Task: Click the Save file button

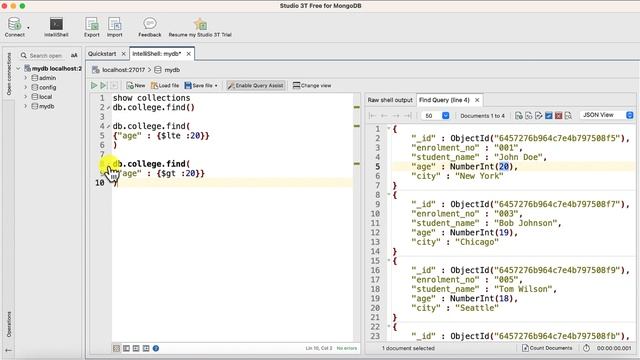Action: pyautogui.click(x=199, y=85)
